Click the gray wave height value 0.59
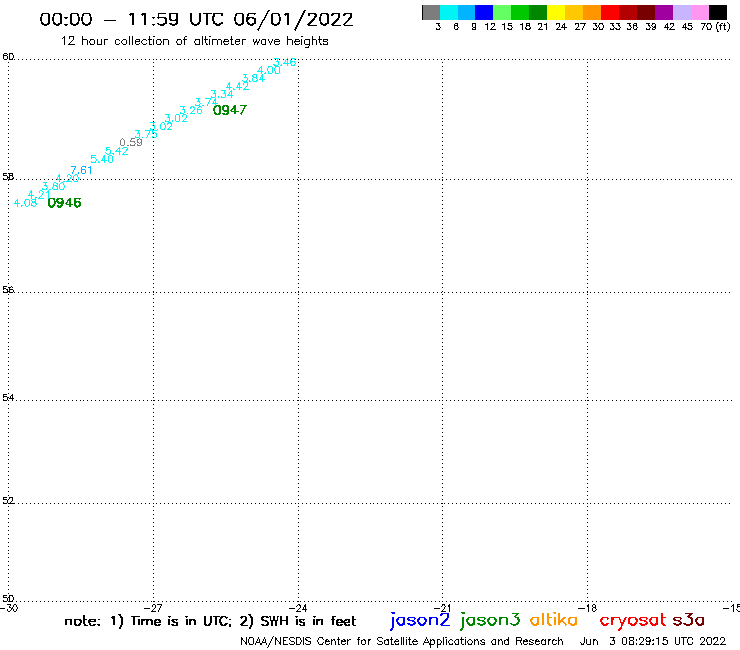 131,142
